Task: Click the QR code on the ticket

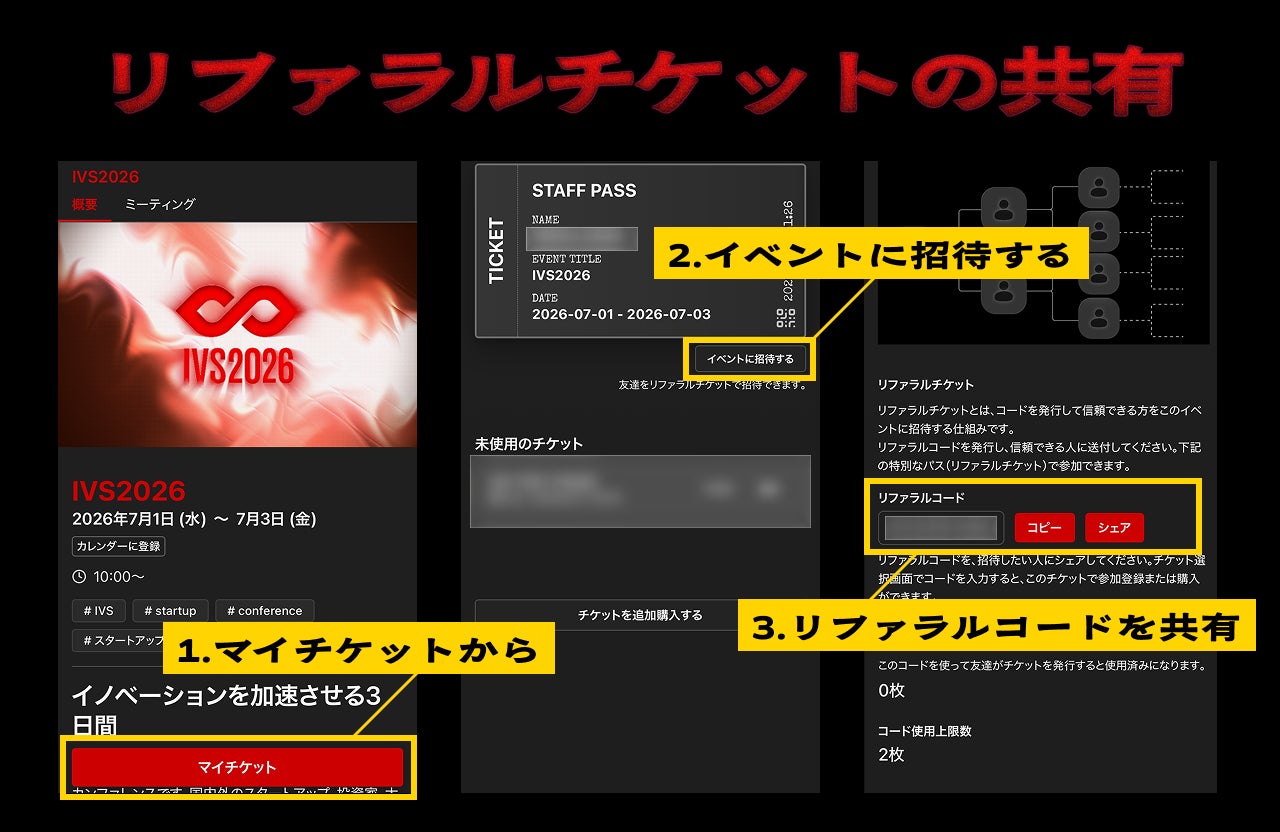Action: coord(786,319)
